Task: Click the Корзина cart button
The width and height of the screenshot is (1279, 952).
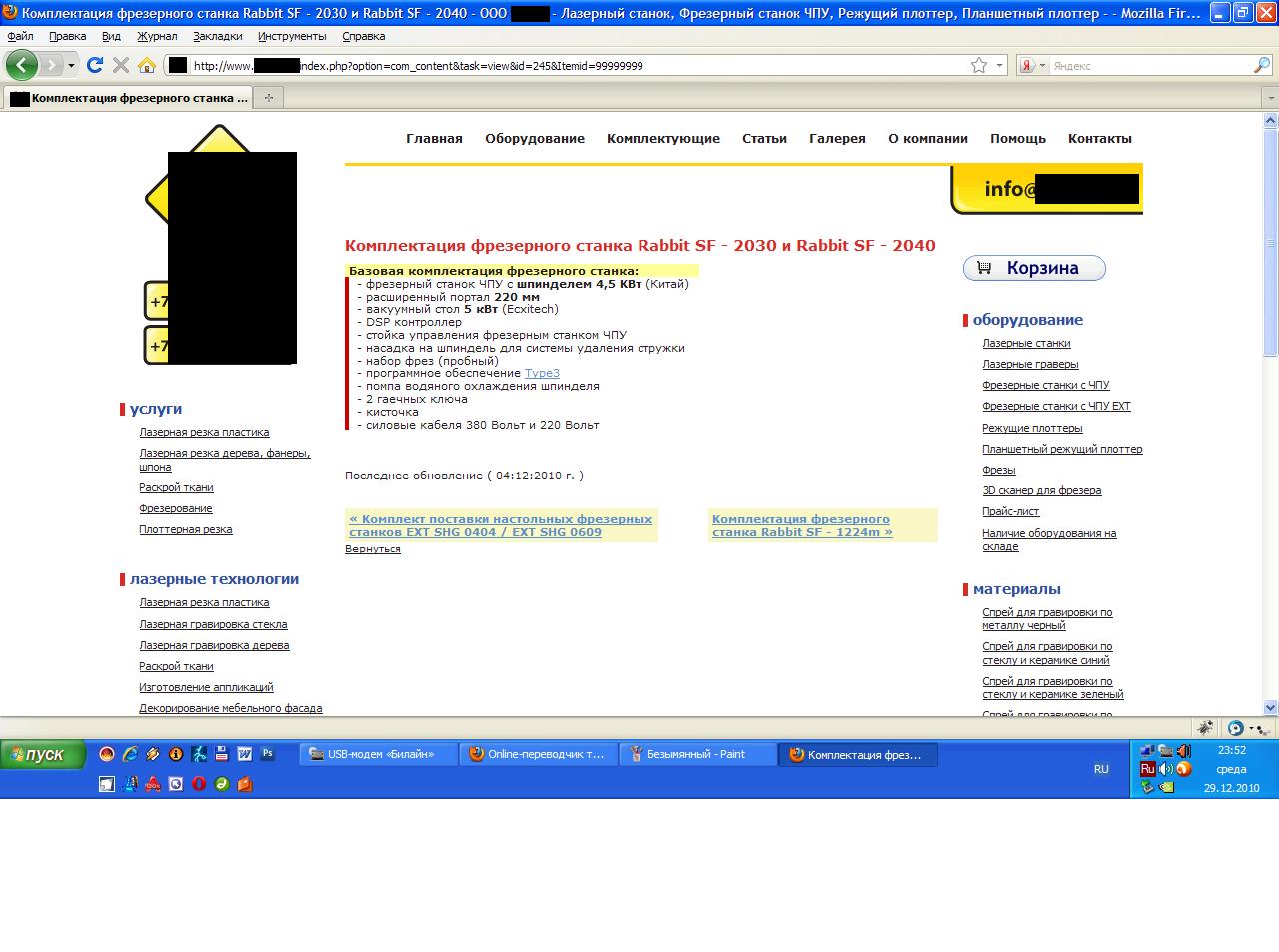Action: point(1034,268)
